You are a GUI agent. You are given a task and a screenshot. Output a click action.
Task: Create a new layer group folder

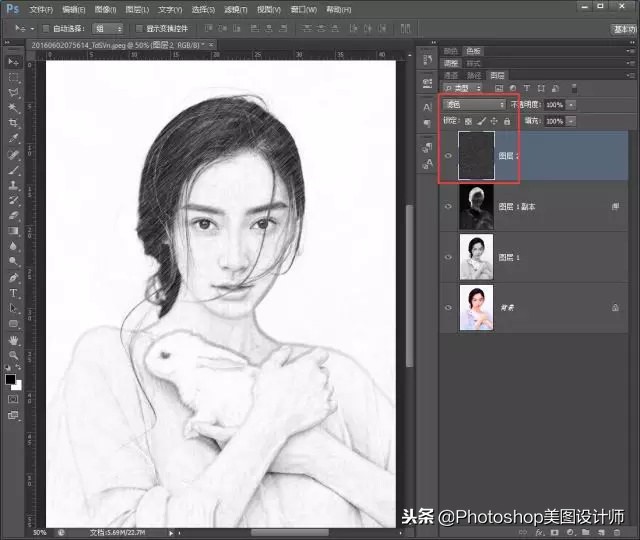click(x=586, y=532)
